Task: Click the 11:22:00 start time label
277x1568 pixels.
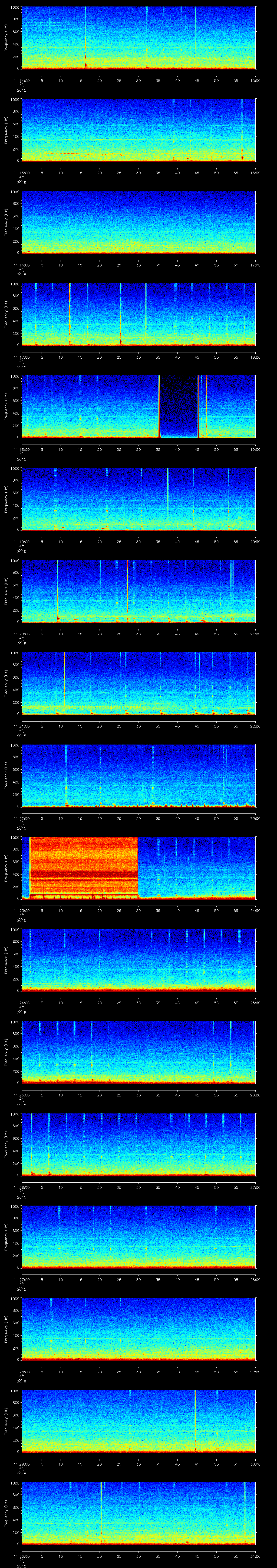Action: (x=22, y=818)
